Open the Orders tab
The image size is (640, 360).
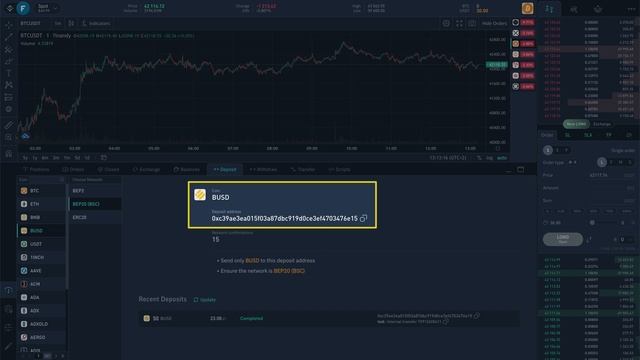73,169
